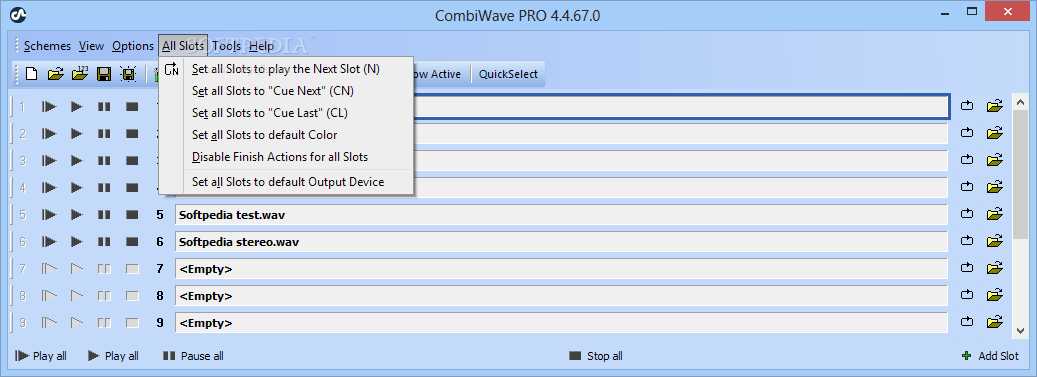Click Stop all at the bottom

(x=596, y=356)
